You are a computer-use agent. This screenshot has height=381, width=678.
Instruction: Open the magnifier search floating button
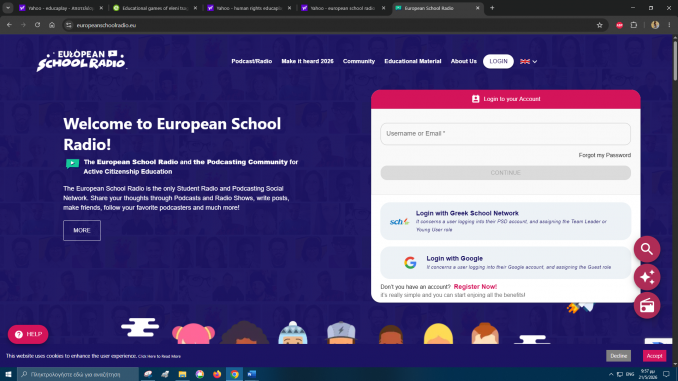click(x=647, y=249)
